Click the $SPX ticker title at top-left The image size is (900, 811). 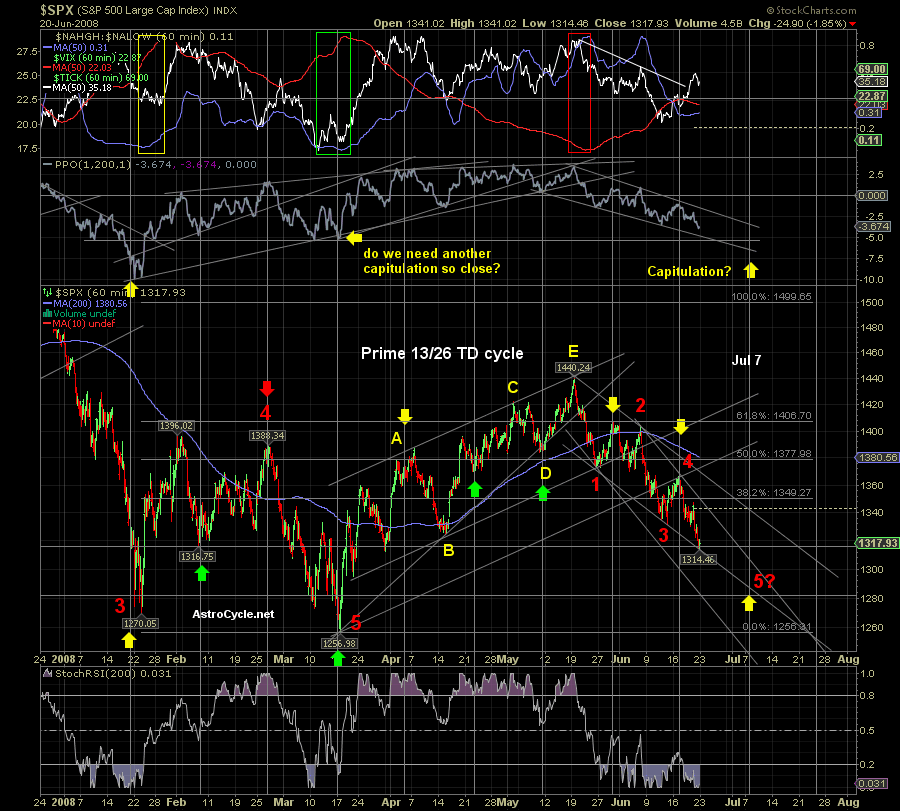coord(57,10)
